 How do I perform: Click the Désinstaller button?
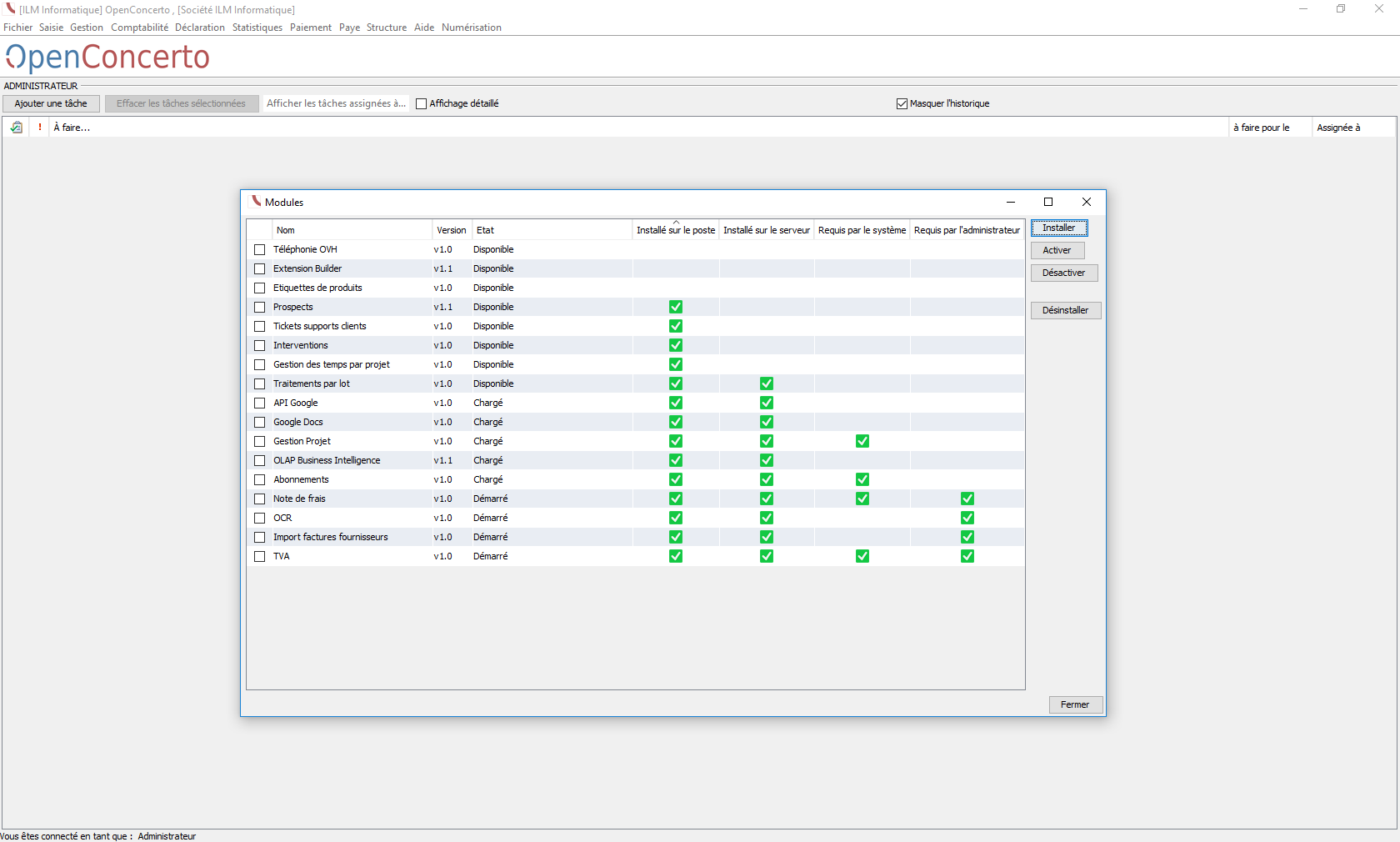[x=1065, y=310]
